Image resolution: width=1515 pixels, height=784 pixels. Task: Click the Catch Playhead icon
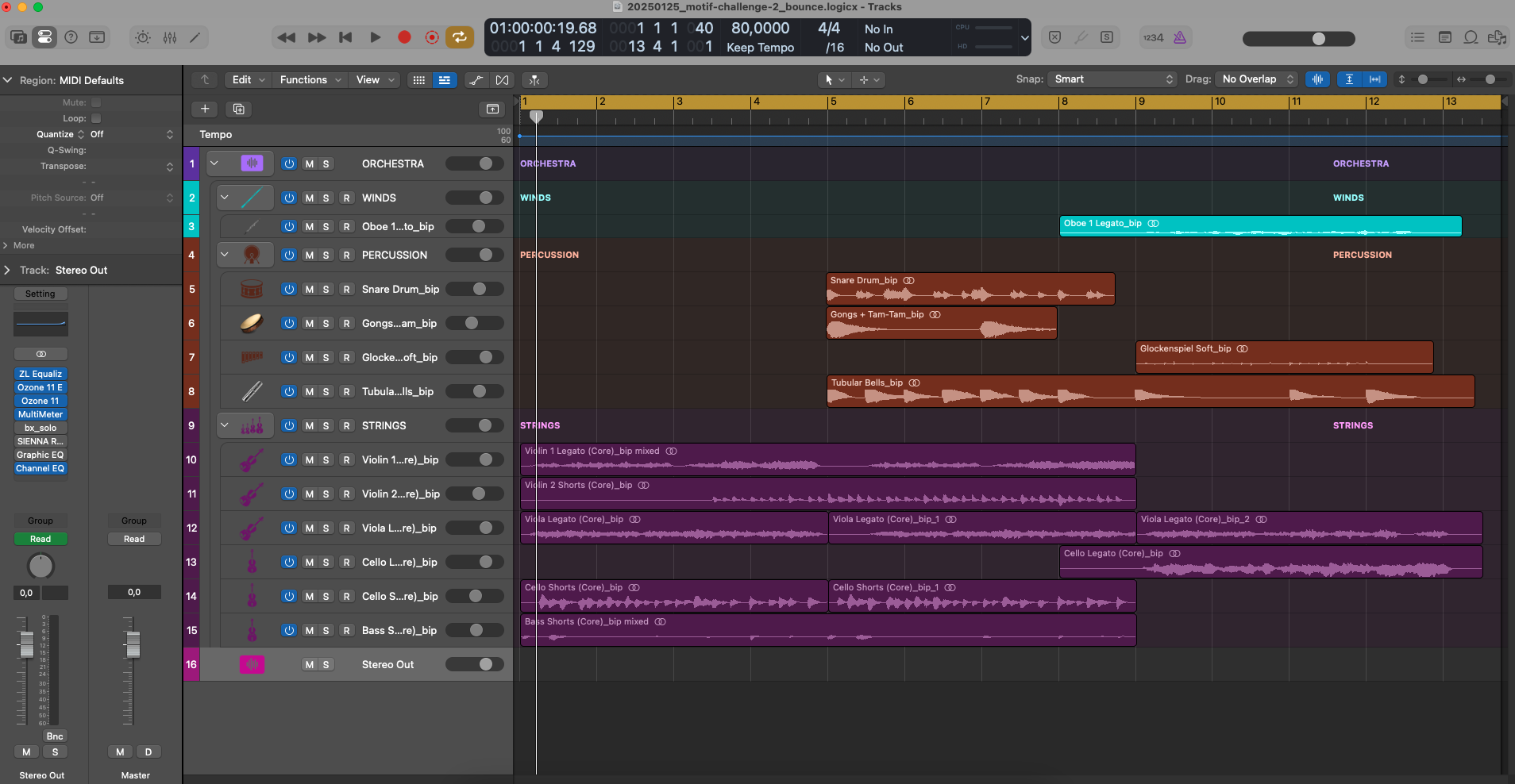(x=534, y=80)
